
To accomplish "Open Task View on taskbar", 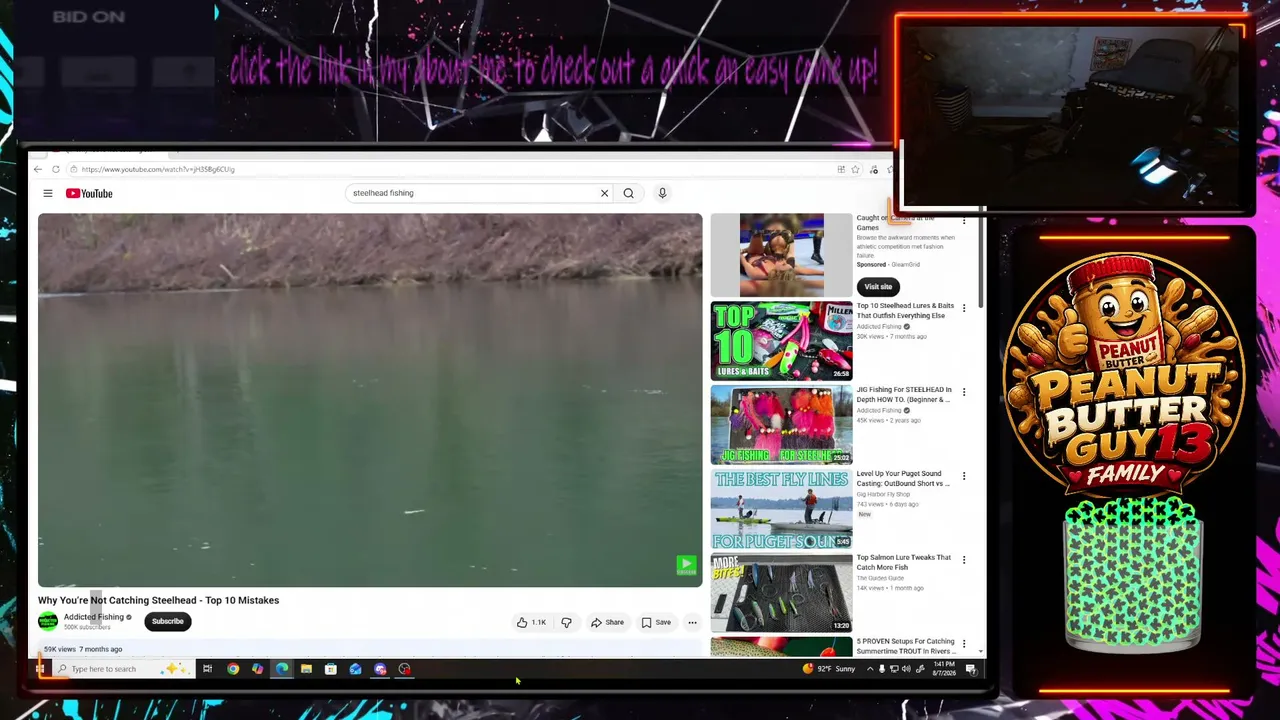I will tap(207, 669).
